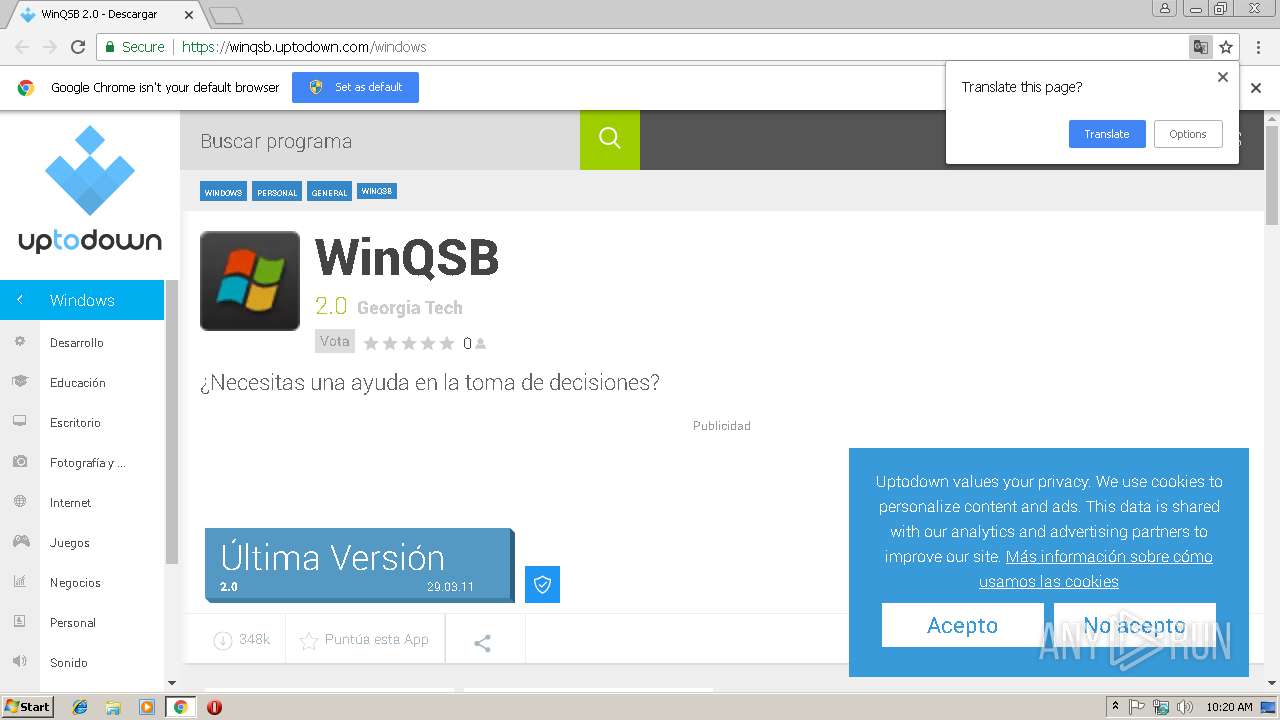Decline cookies with No acepto button
1280x720 pixels.
pos(1134,625)
